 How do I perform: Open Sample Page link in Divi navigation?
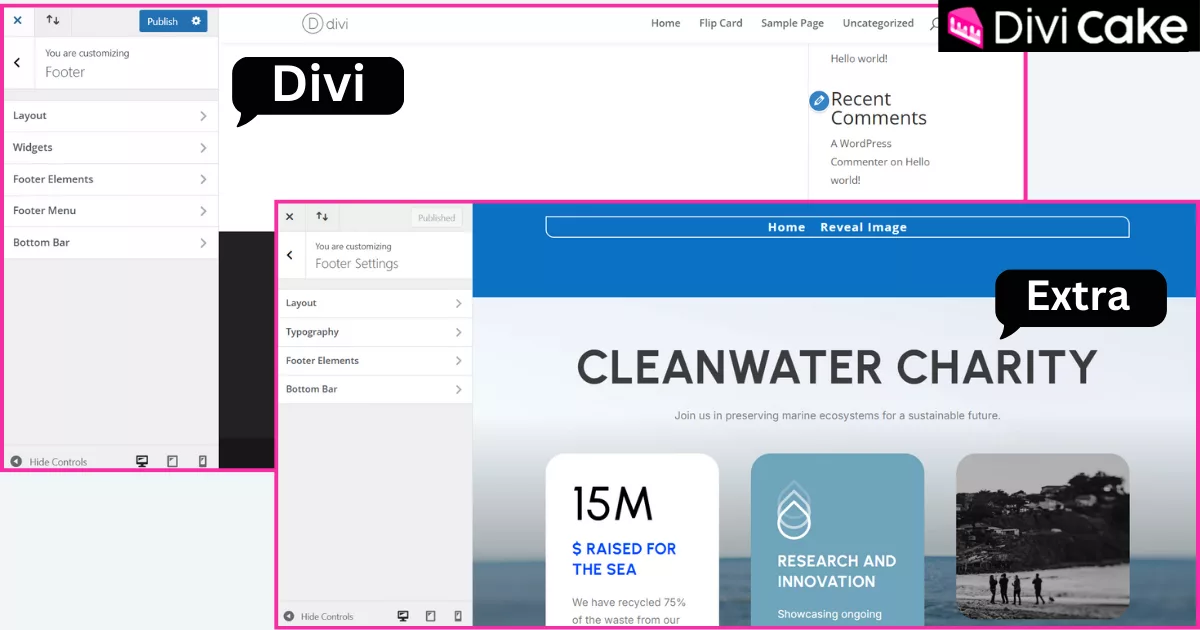click(x=792, y=23)
